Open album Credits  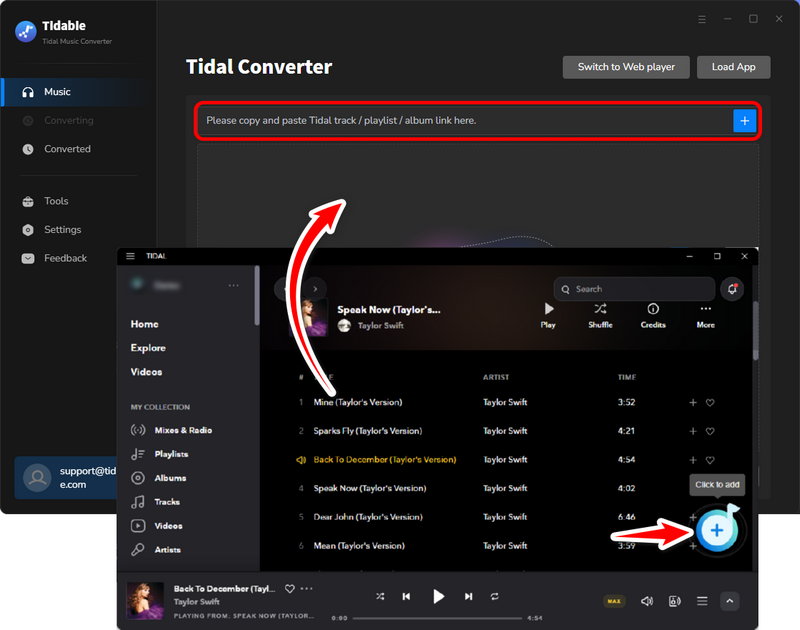tap(653, 315)
